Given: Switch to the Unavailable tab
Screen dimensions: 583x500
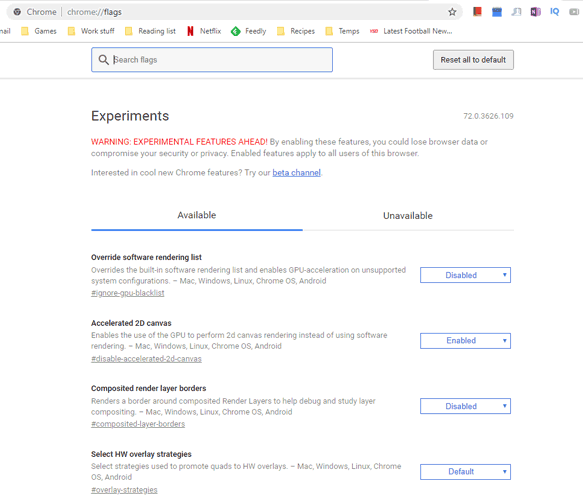Looking at the screenshot, I should (408, 216).
